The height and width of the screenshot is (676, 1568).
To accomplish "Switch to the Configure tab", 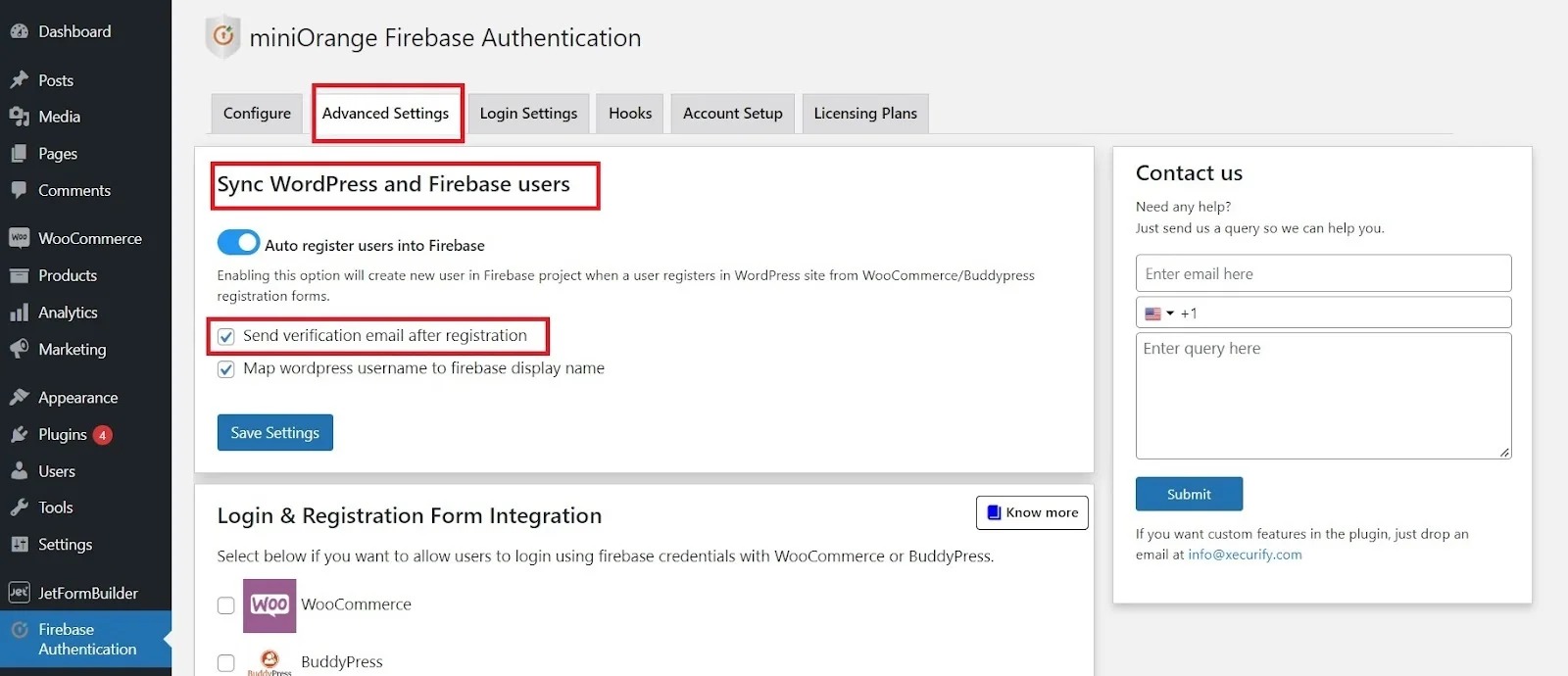I will pyautogui.click(x=257, y=114).
